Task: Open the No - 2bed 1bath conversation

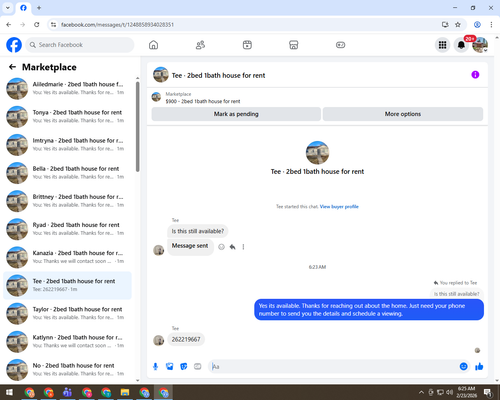Action: (x=67, y=370)
